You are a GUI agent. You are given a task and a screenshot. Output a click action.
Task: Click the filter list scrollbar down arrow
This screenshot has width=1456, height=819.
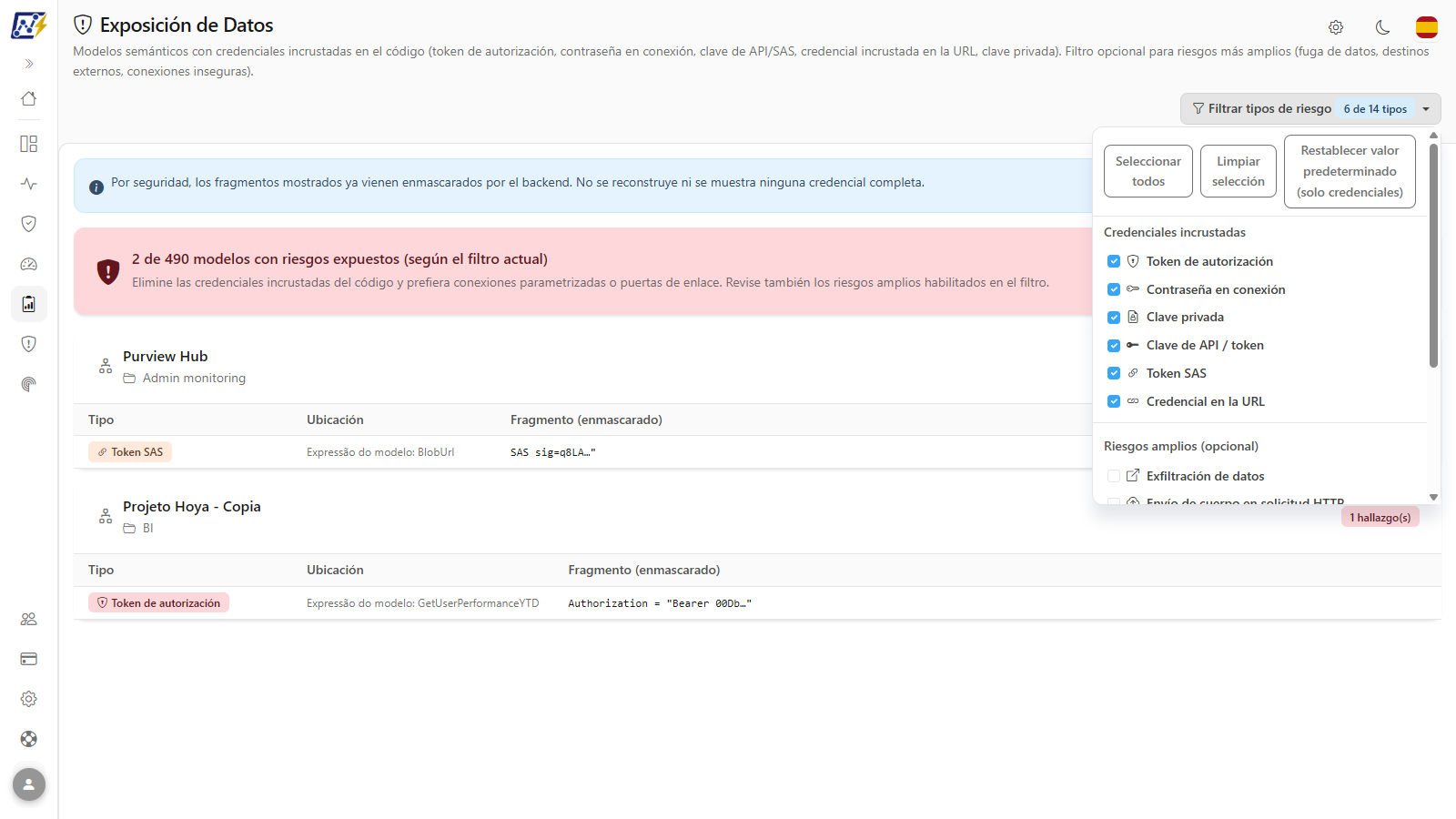[1434, 498]
